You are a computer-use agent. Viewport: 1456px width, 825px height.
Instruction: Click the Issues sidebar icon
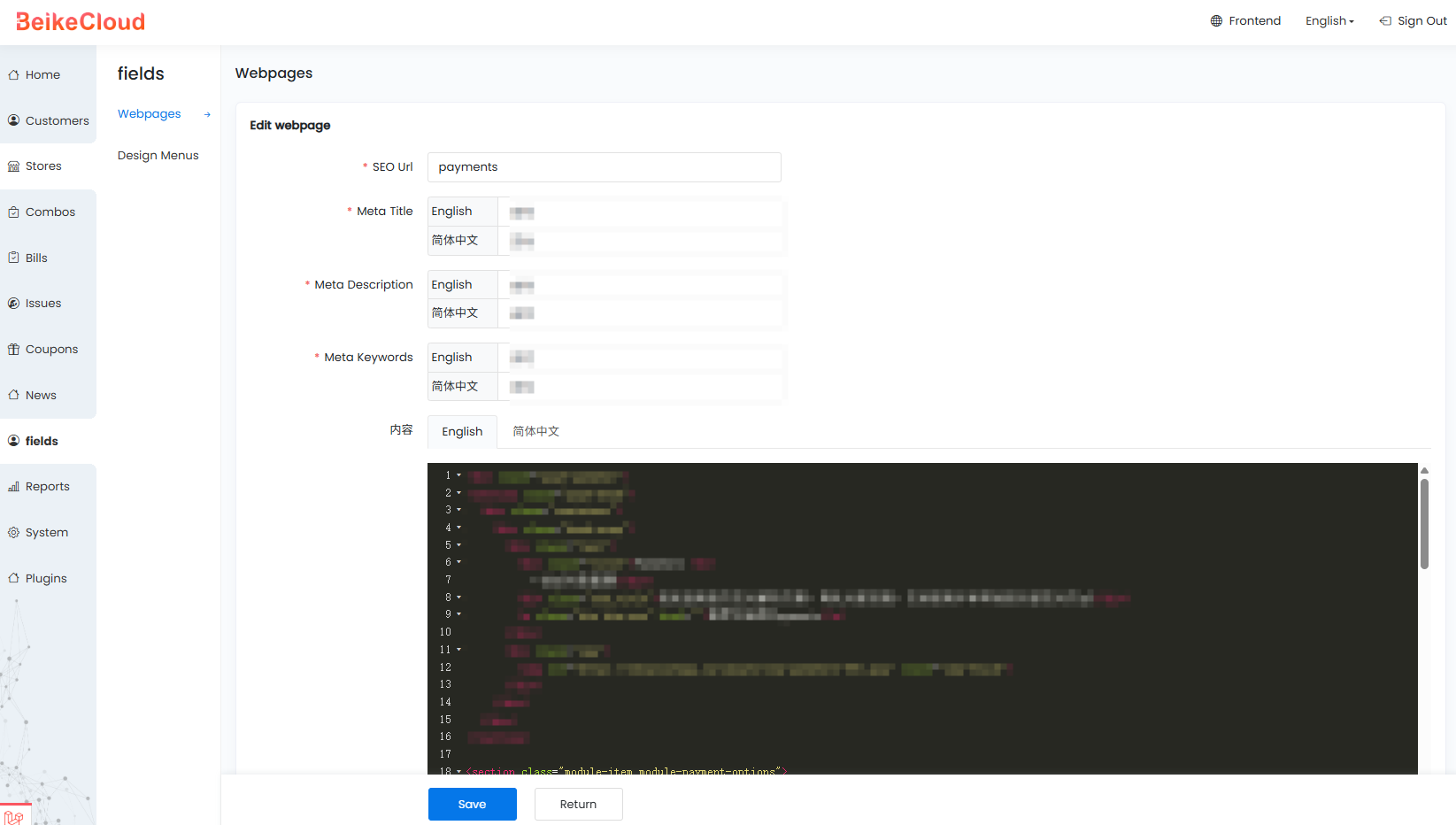tap(13, 304)
